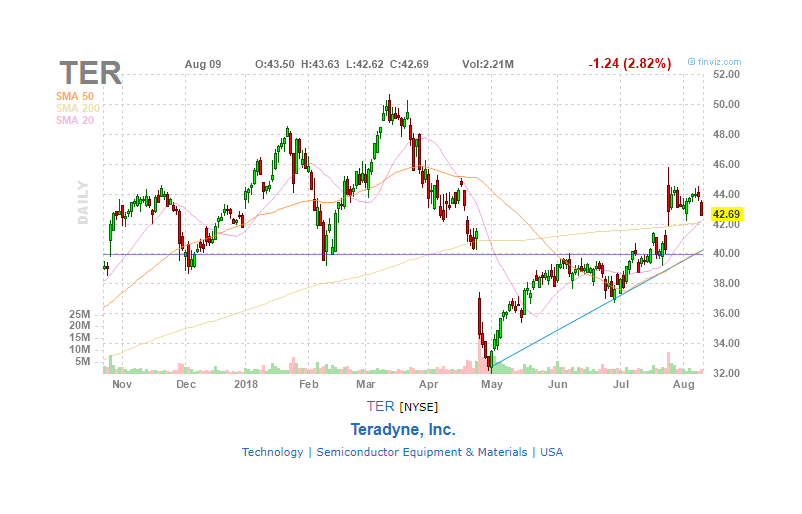The image size is (802, 514).
Task: Click the C:42.69 close price value
Action: [409, 64]
